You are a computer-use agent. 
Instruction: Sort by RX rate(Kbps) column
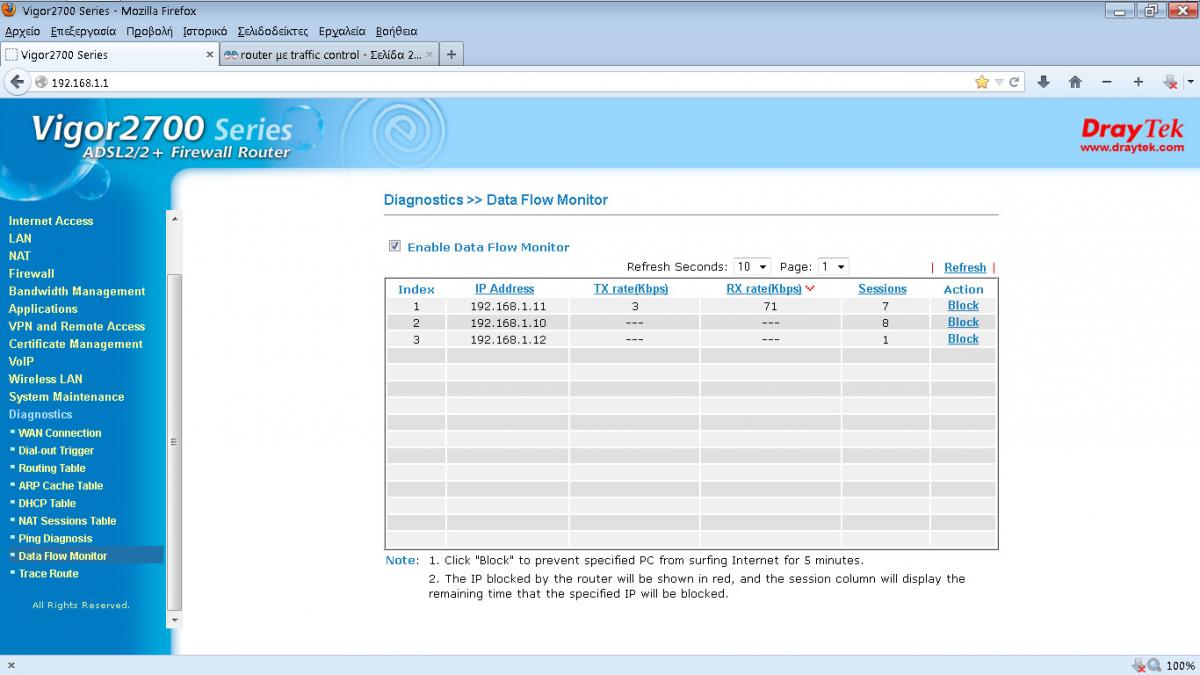point(764,289)
